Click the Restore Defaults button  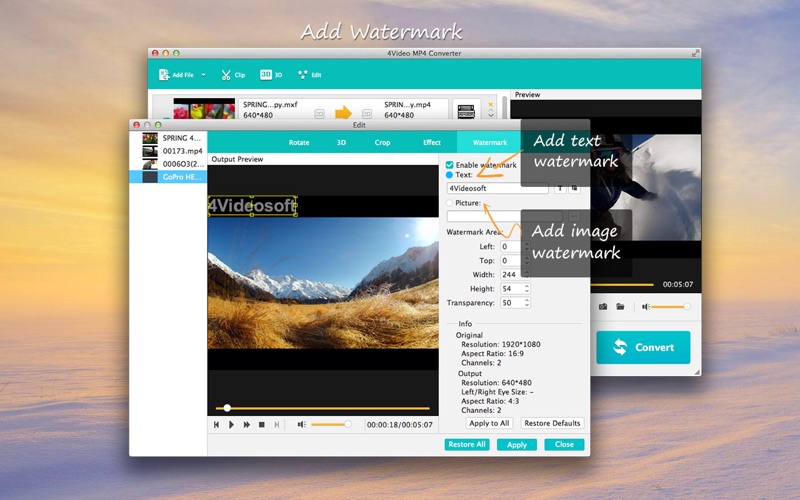click(x=553, y=423)
